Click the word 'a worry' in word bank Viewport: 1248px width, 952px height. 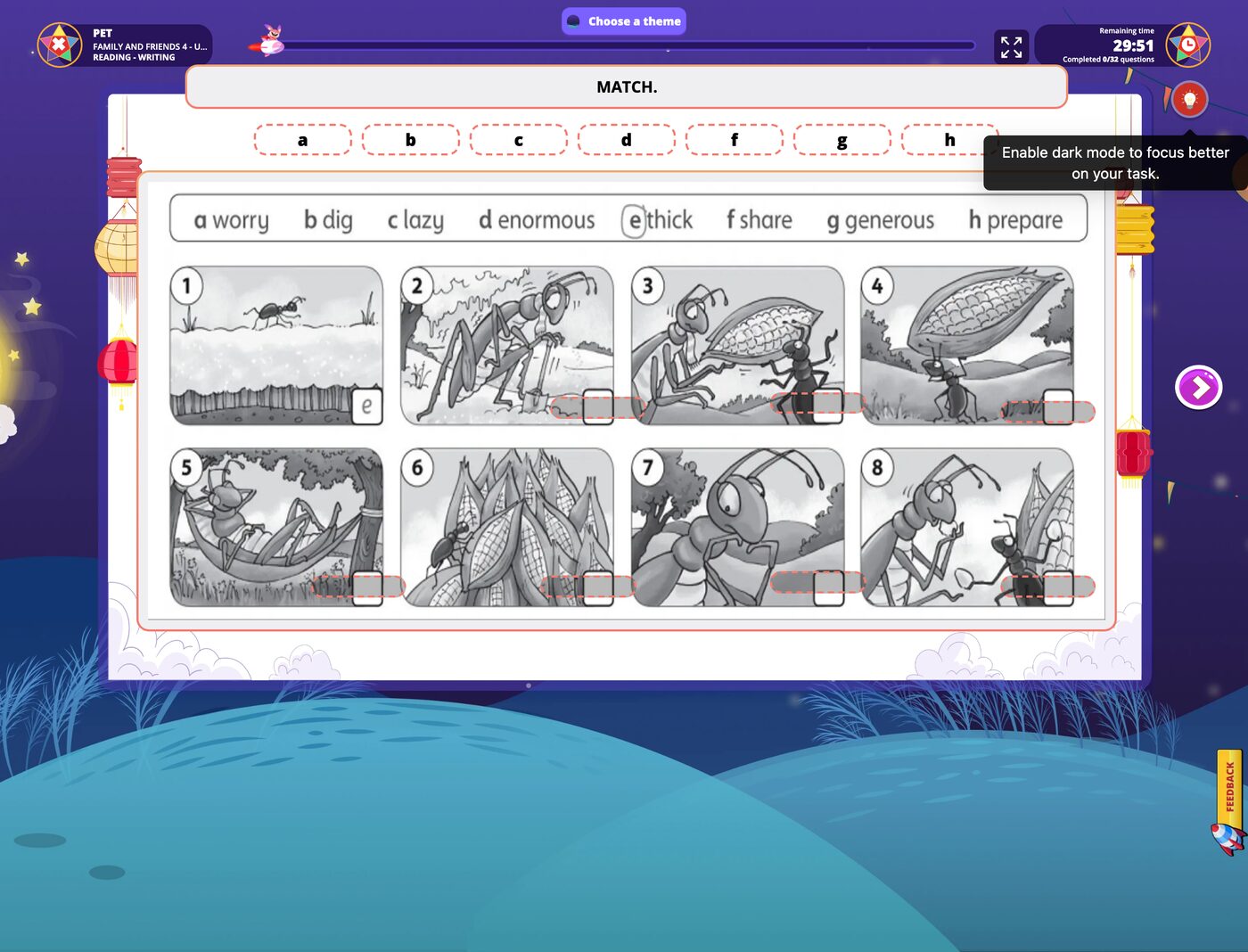(231, 221)
